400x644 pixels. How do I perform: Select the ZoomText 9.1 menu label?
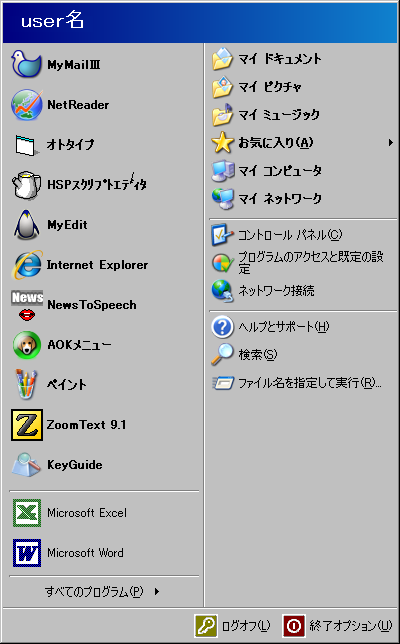[86, 425]
